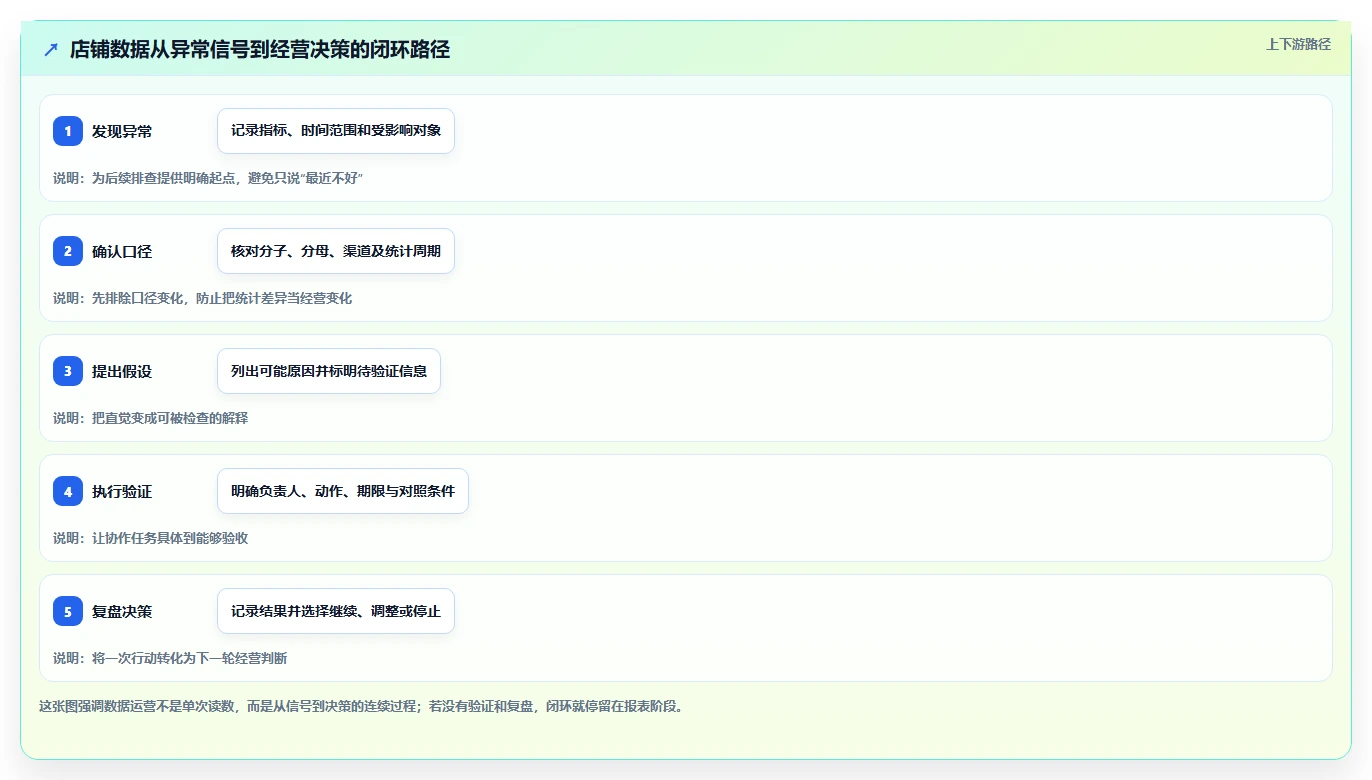Click the note 为后续排查提供明确起点
This screenshot has height=780, width=1372.
click(x=208, y=178)
